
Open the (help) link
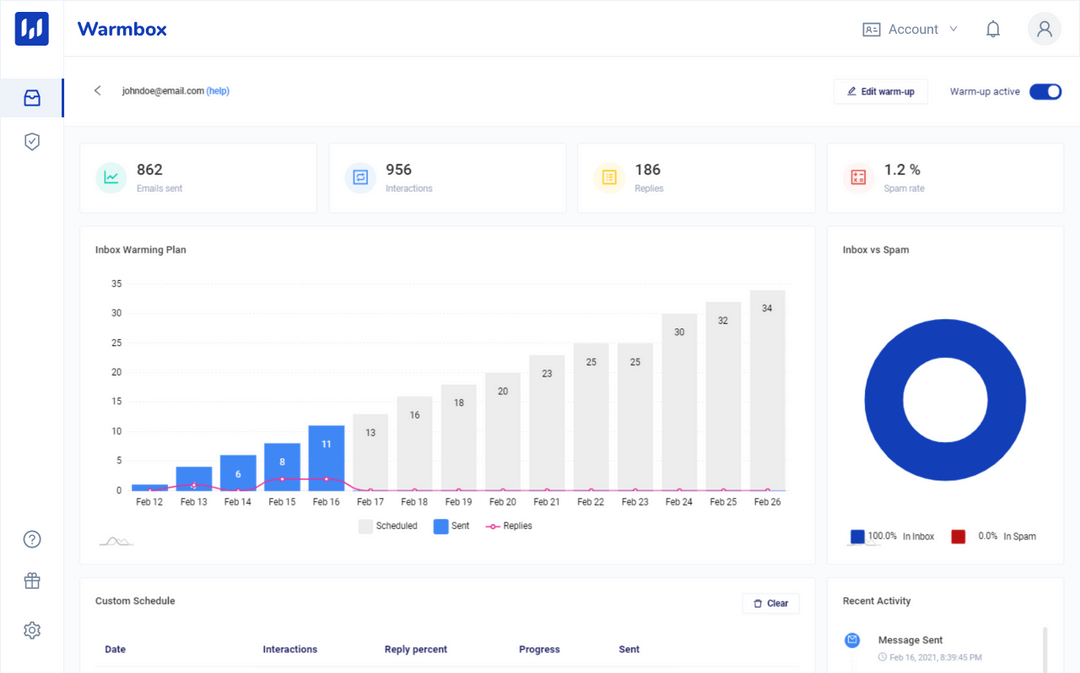coord(218,90)
